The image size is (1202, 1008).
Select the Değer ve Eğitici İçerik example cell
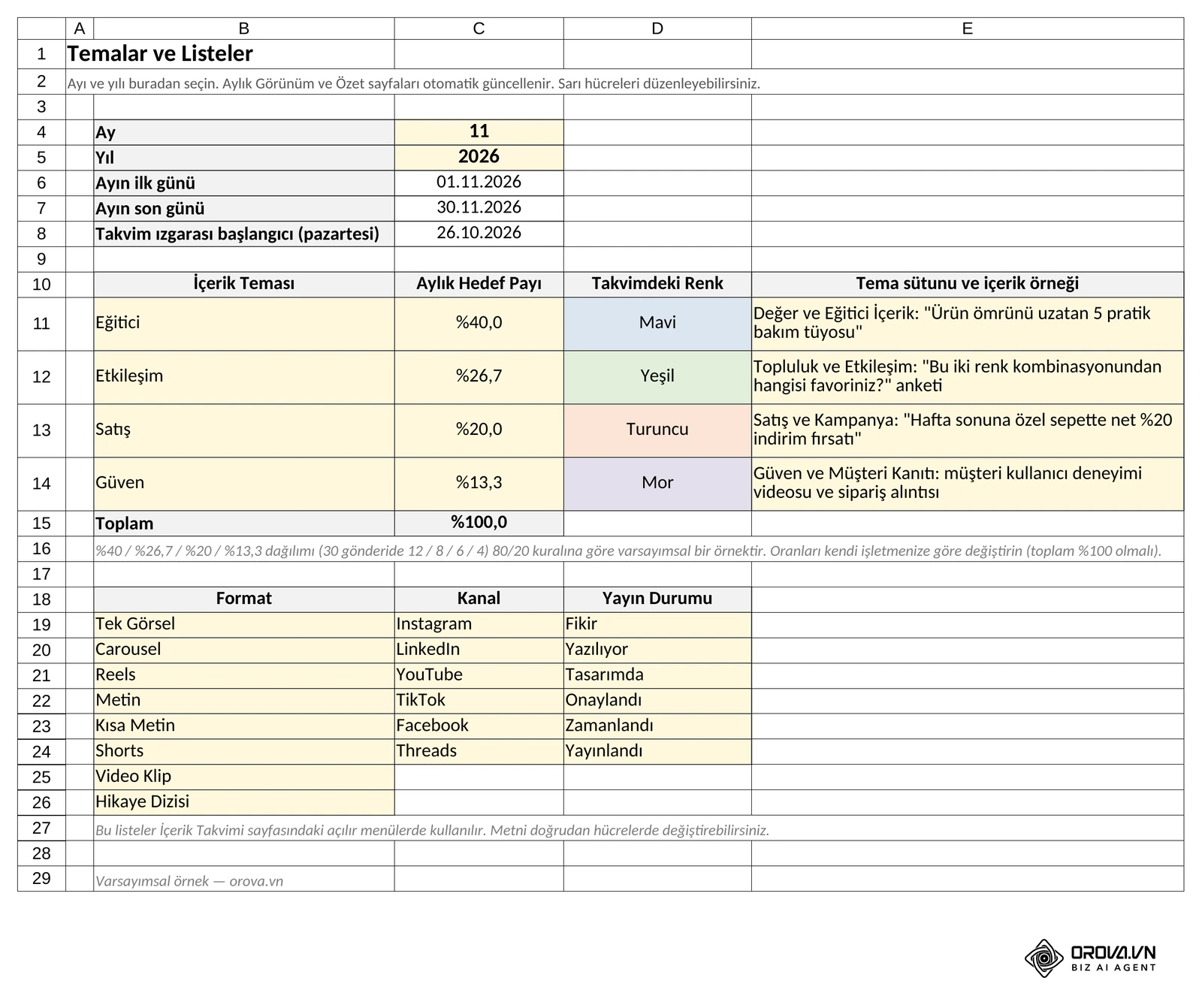[968, 324]
